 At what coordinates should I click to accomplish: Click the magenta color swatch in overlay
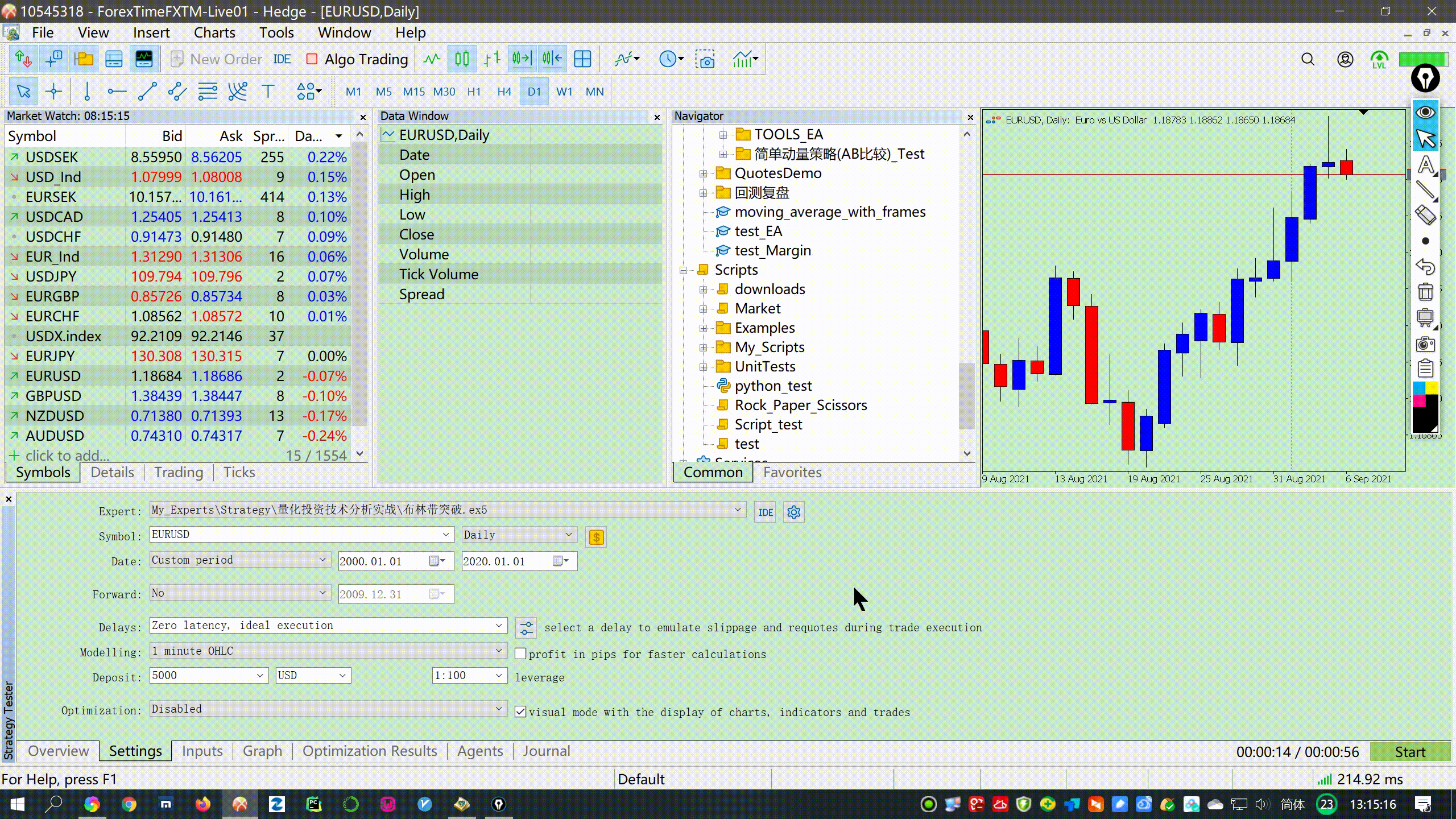pyautogui.click(x=1419, y=400)
